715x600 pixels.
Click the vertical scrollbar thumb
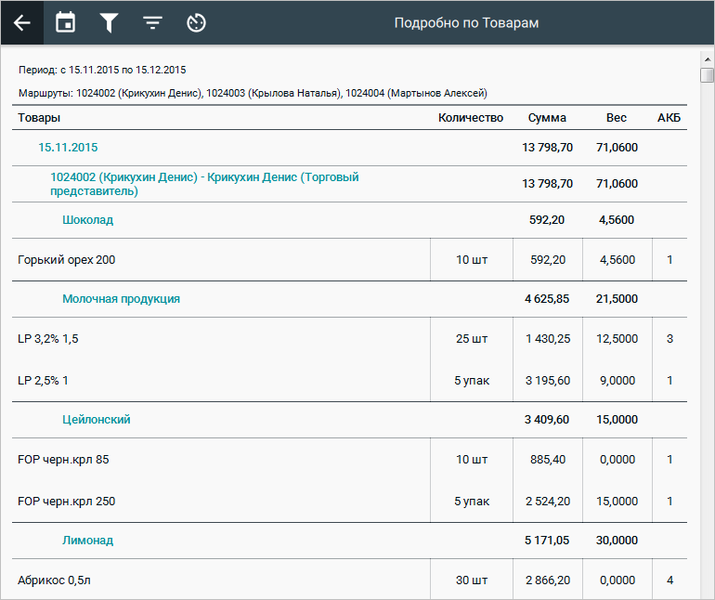[707, 76]
